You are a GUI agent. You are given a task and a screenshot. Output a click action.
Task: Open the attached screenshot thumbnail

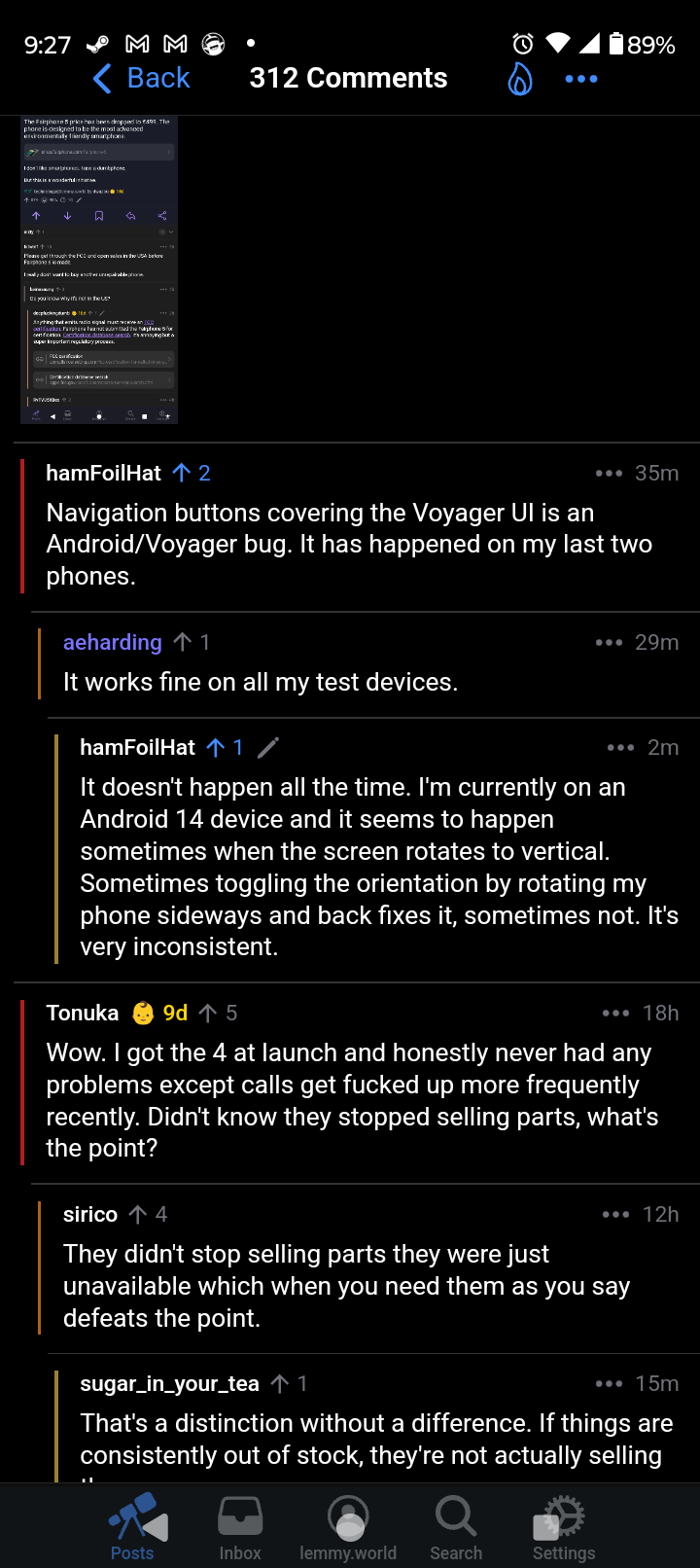click(99, 270)
